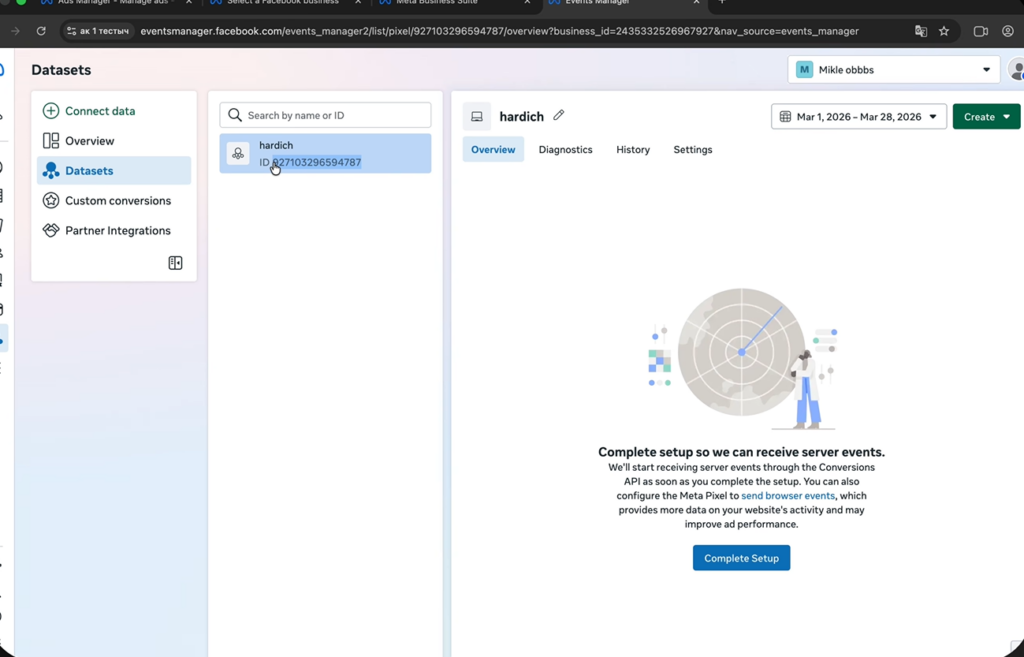Click the search magnifier icon

point(235,115)
